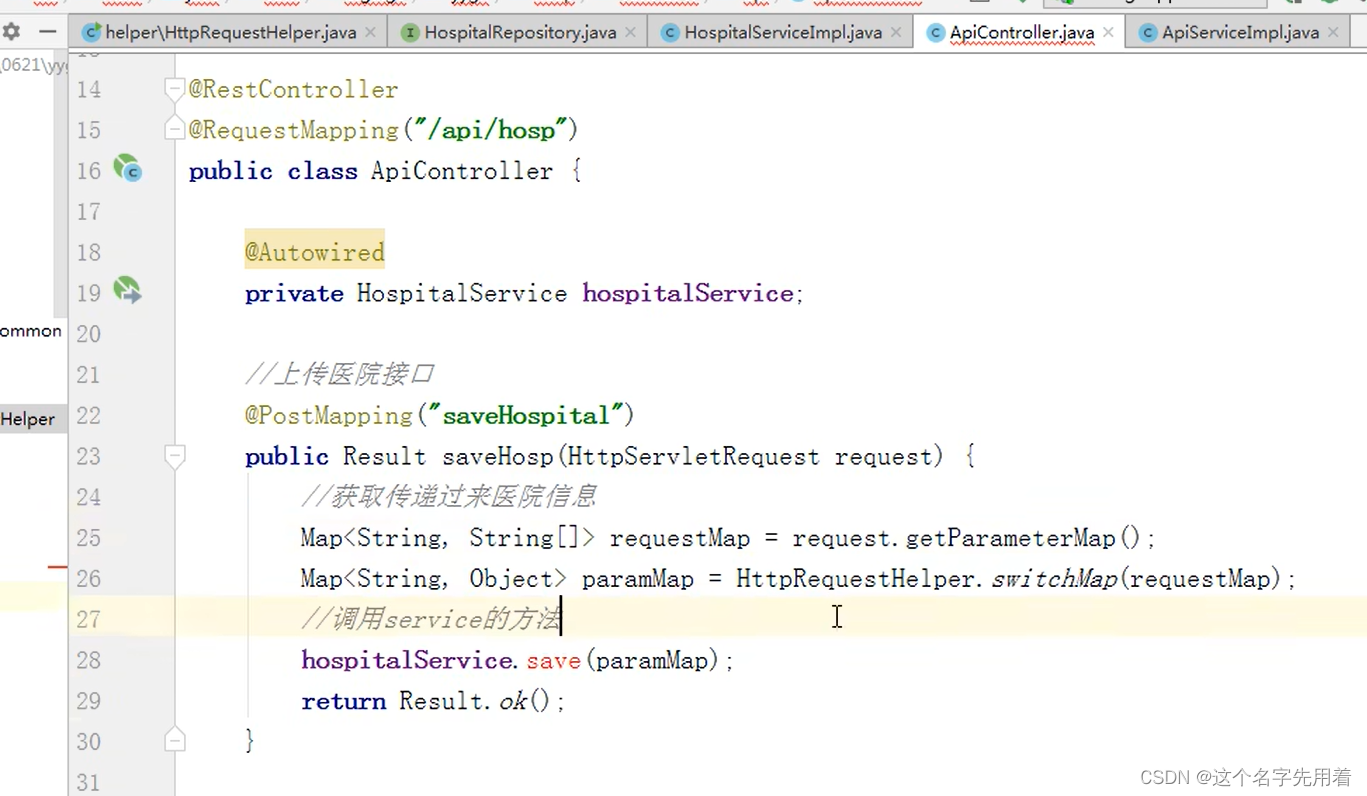Close the HospitalServiceImpl.java tab

897,33
